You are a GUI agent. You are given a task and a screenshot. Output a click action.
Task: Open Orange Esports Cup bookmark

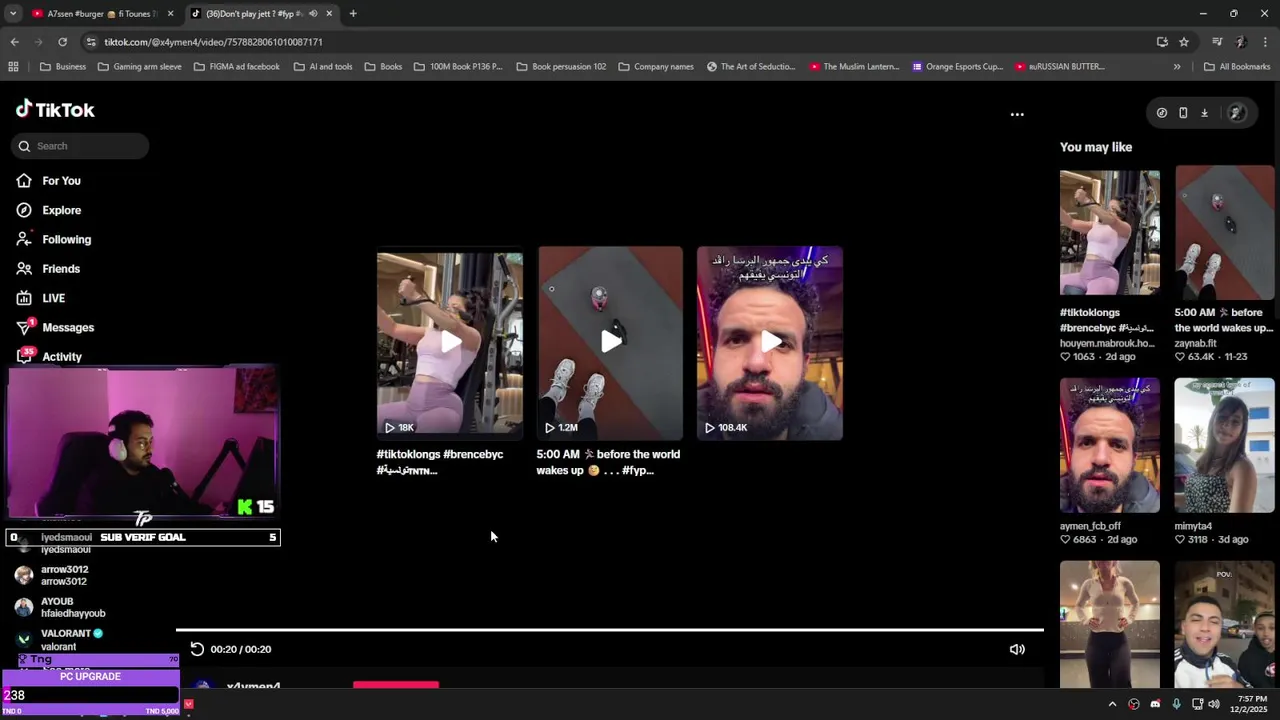957,67
